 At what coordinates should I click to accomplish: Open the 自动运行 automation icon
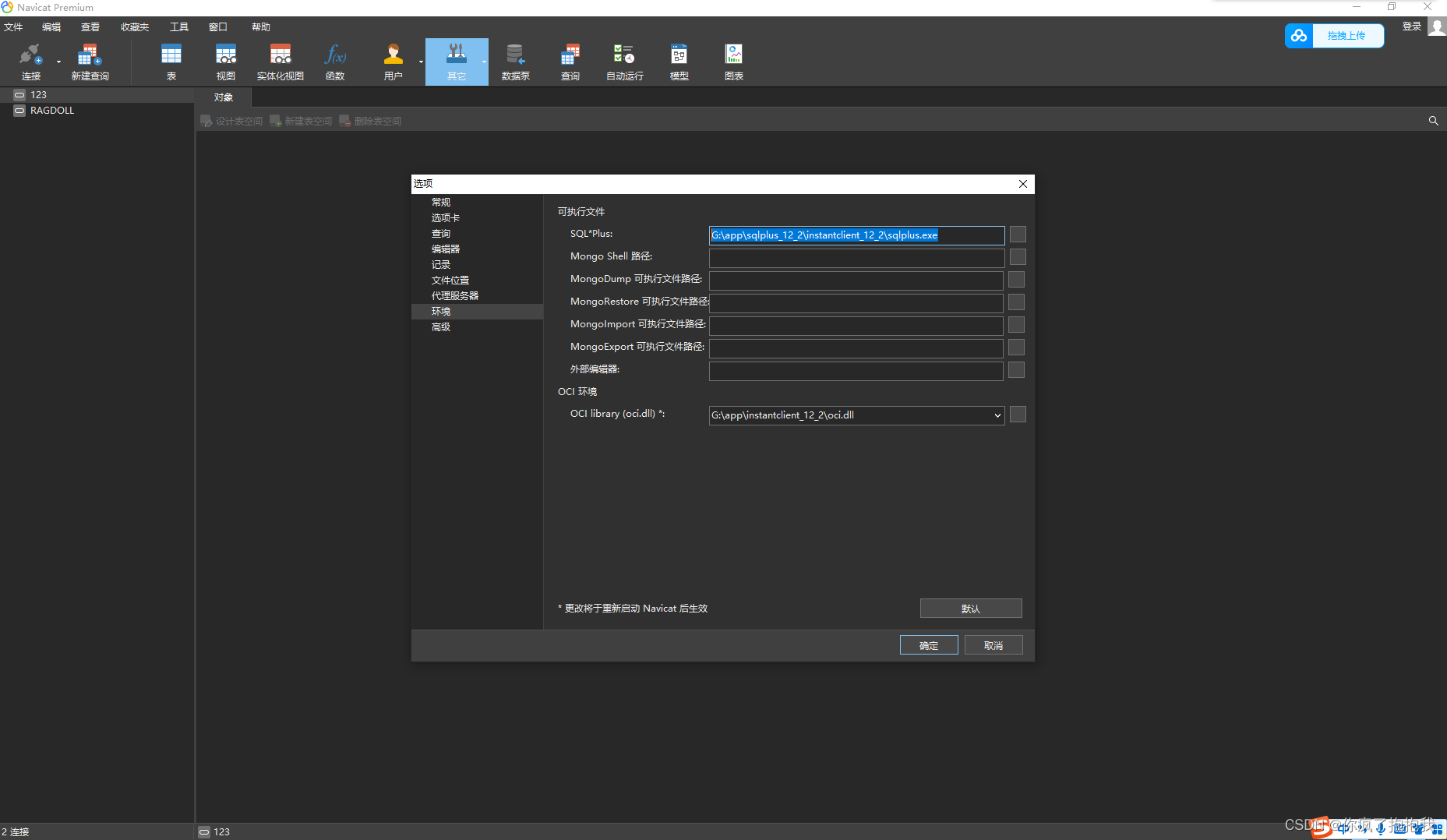coord(625,62)
